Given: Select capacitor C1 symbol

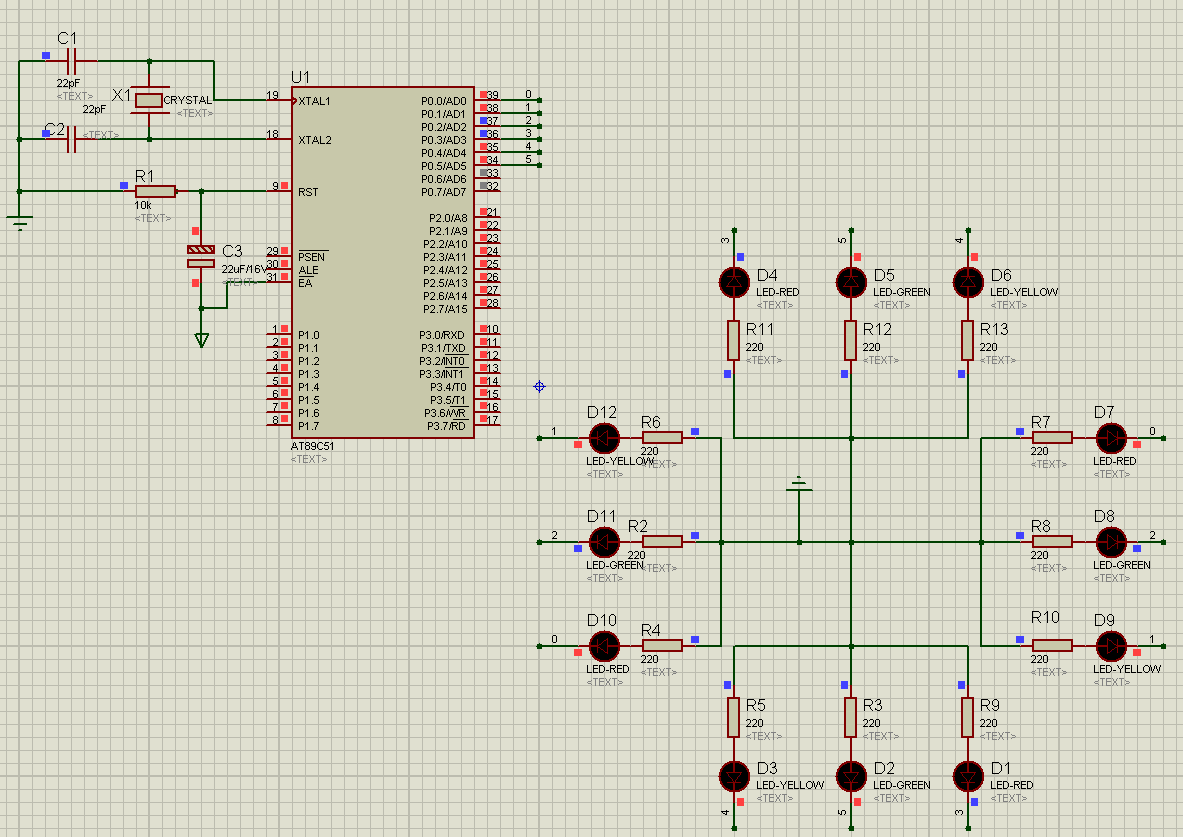Looking at the screenshot, I should click(x=71, y=61).
